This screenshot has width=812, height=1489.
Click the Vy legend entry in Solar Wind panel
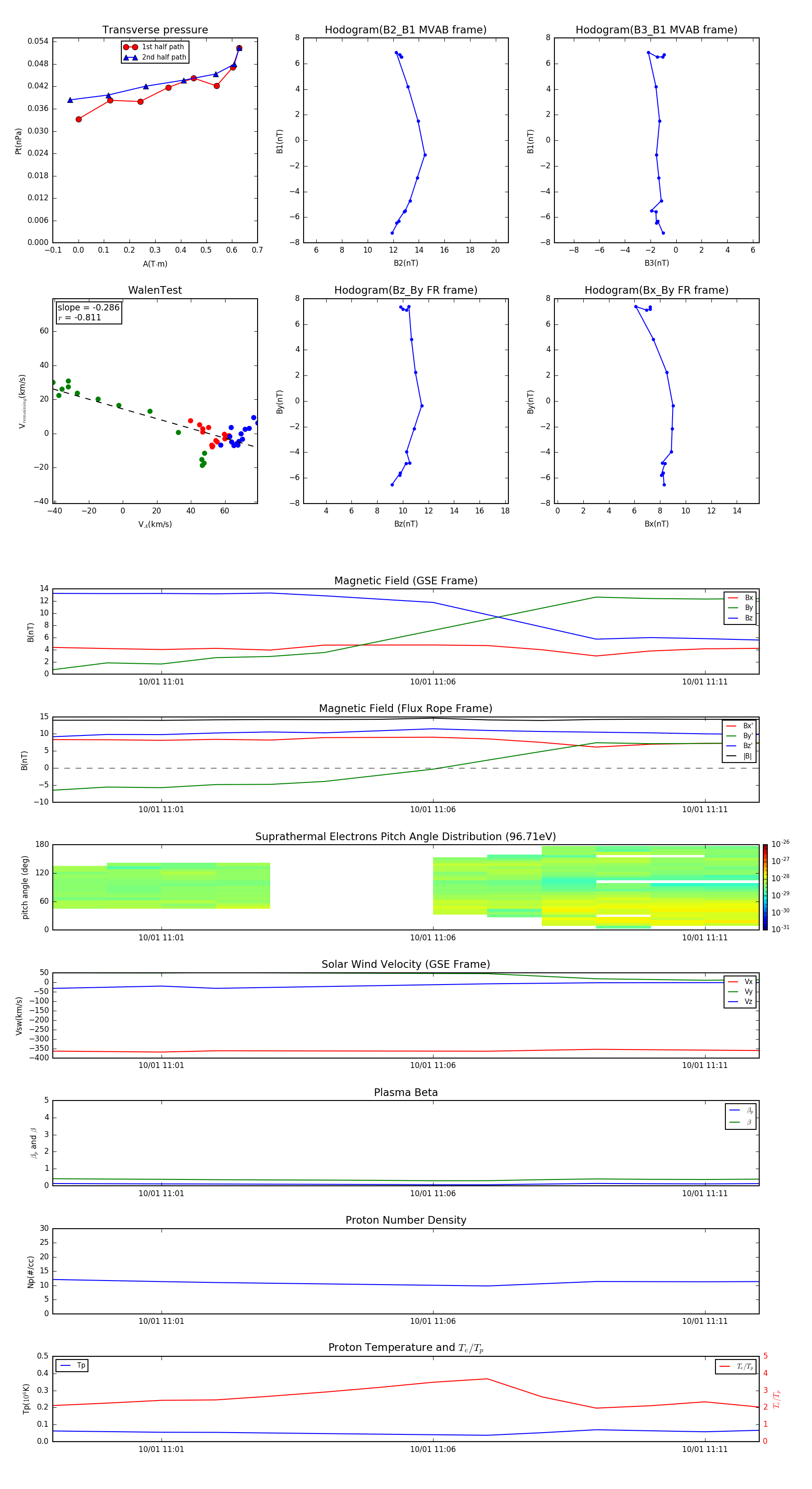[740, 992]
